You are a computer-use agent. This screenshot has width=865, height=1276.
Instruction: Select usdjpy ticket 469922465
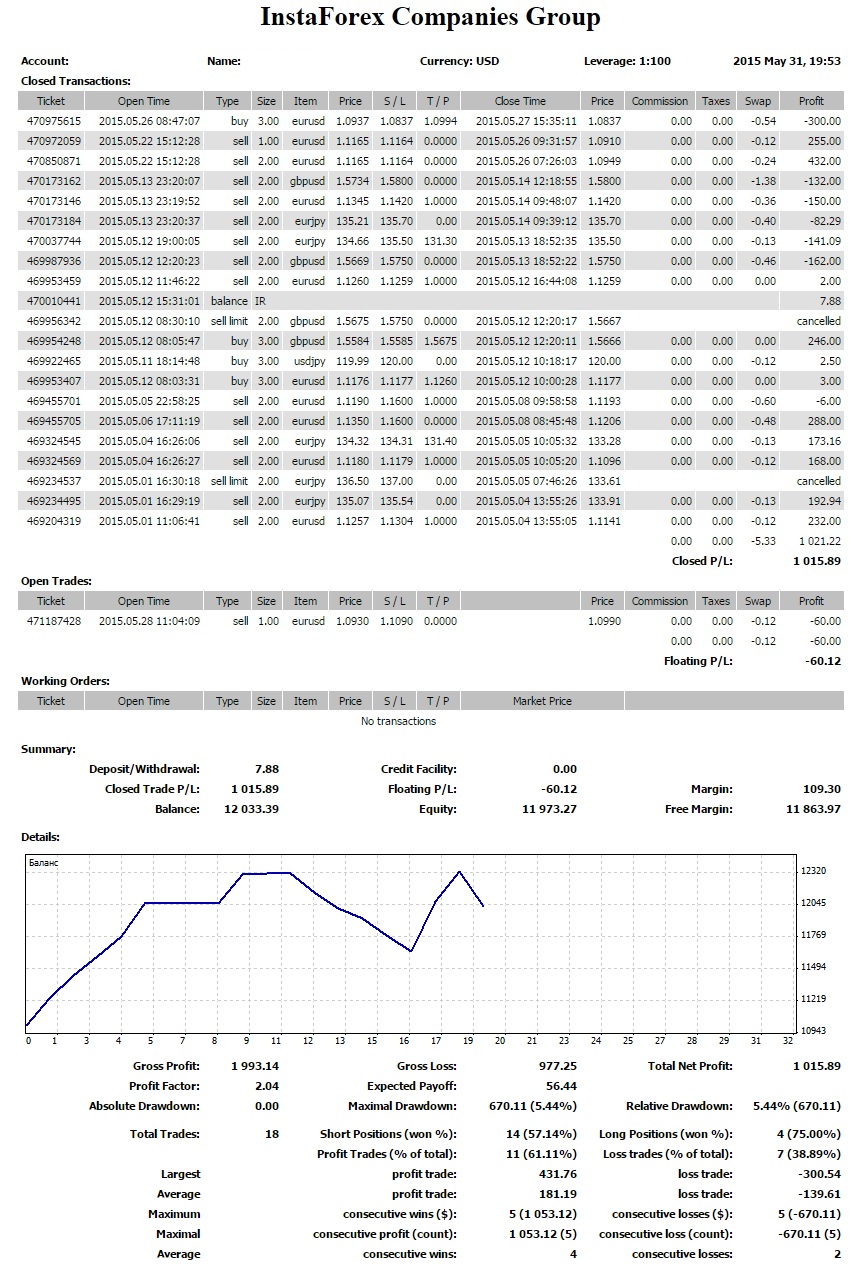54,361
